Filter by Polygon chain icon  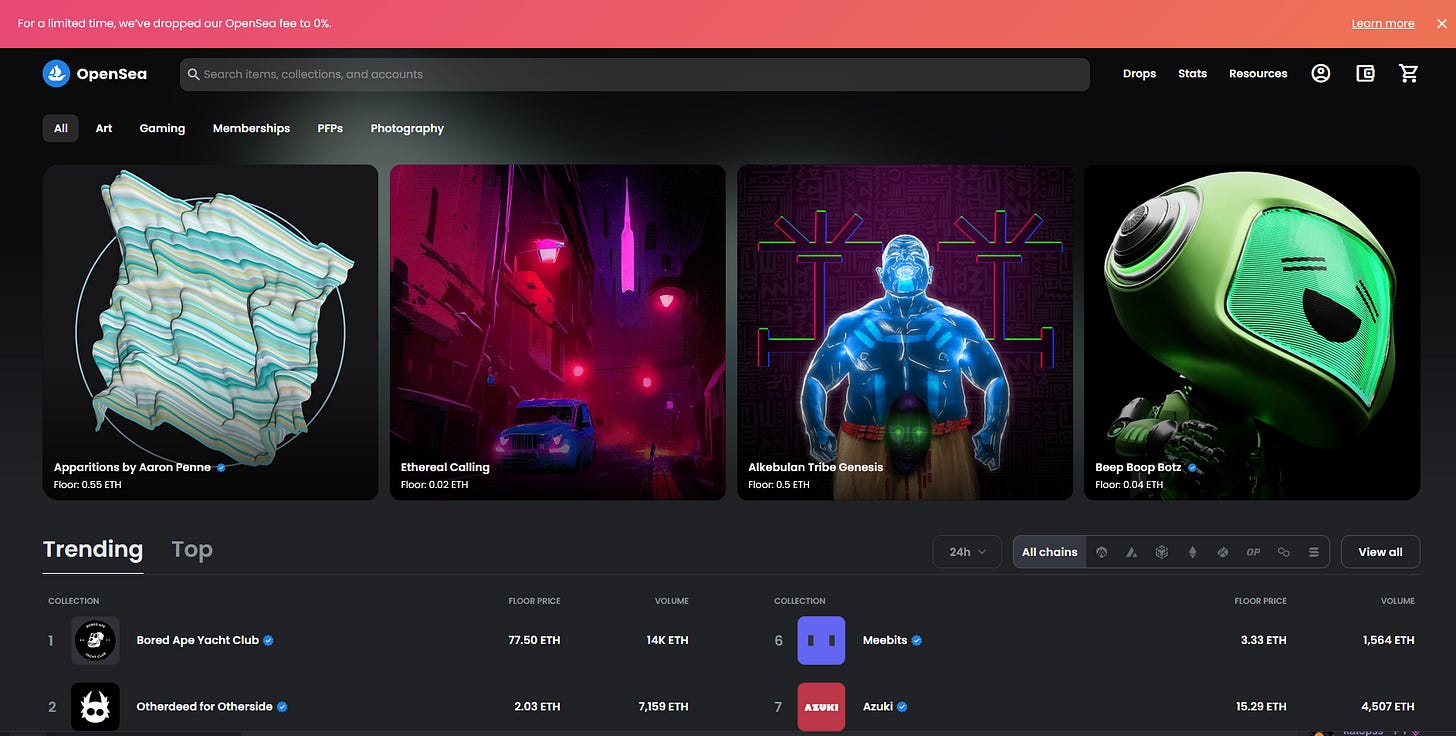click(1284, 552)
